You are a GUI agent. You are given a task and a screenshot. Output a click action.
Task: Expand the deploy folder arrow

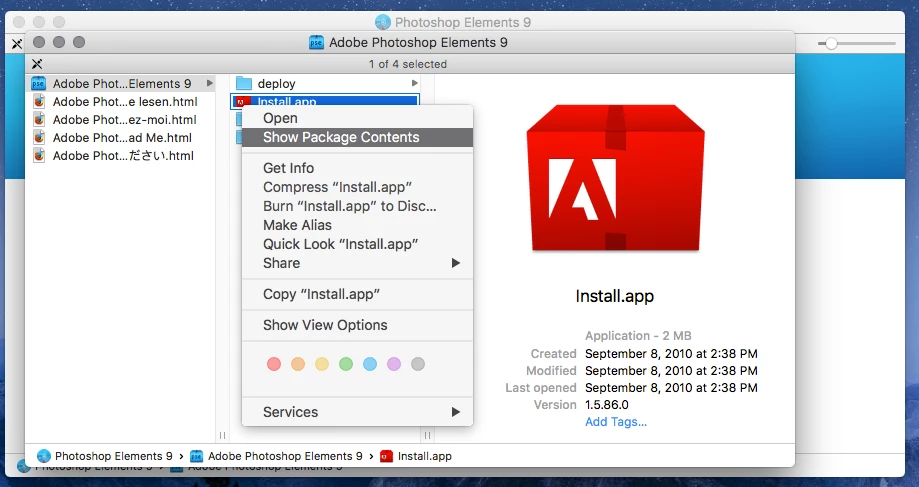[414, 83]
